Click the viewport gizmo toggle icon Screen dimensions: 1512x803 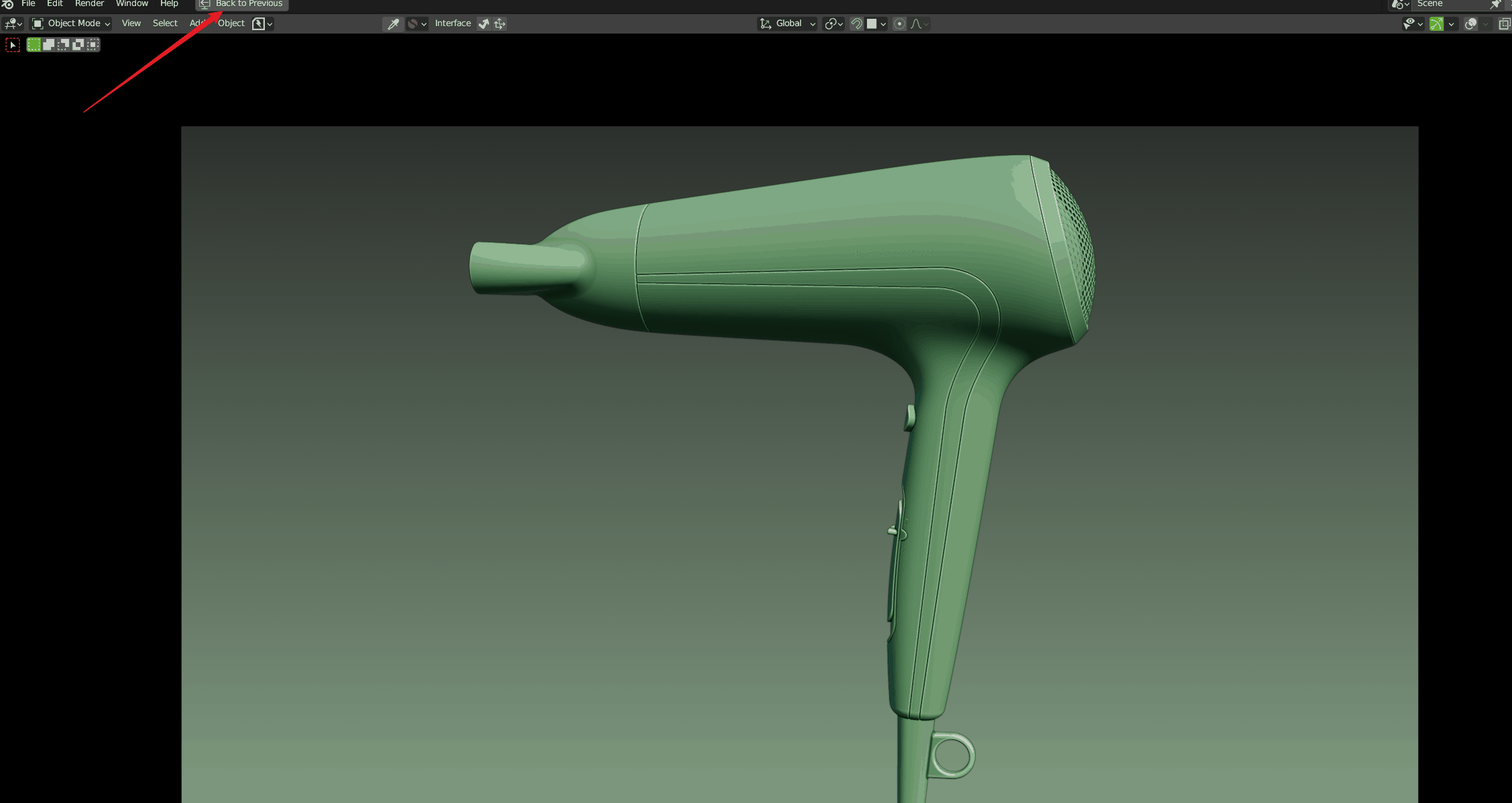click(500, 23)
